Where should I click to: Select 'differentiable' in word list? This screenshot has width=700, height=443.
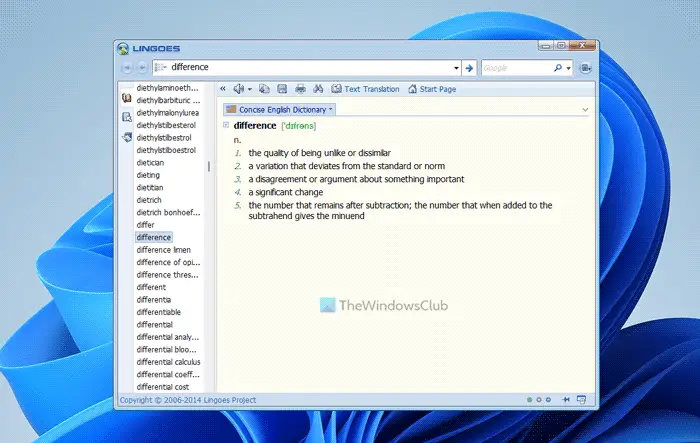[x=158, y=312]
